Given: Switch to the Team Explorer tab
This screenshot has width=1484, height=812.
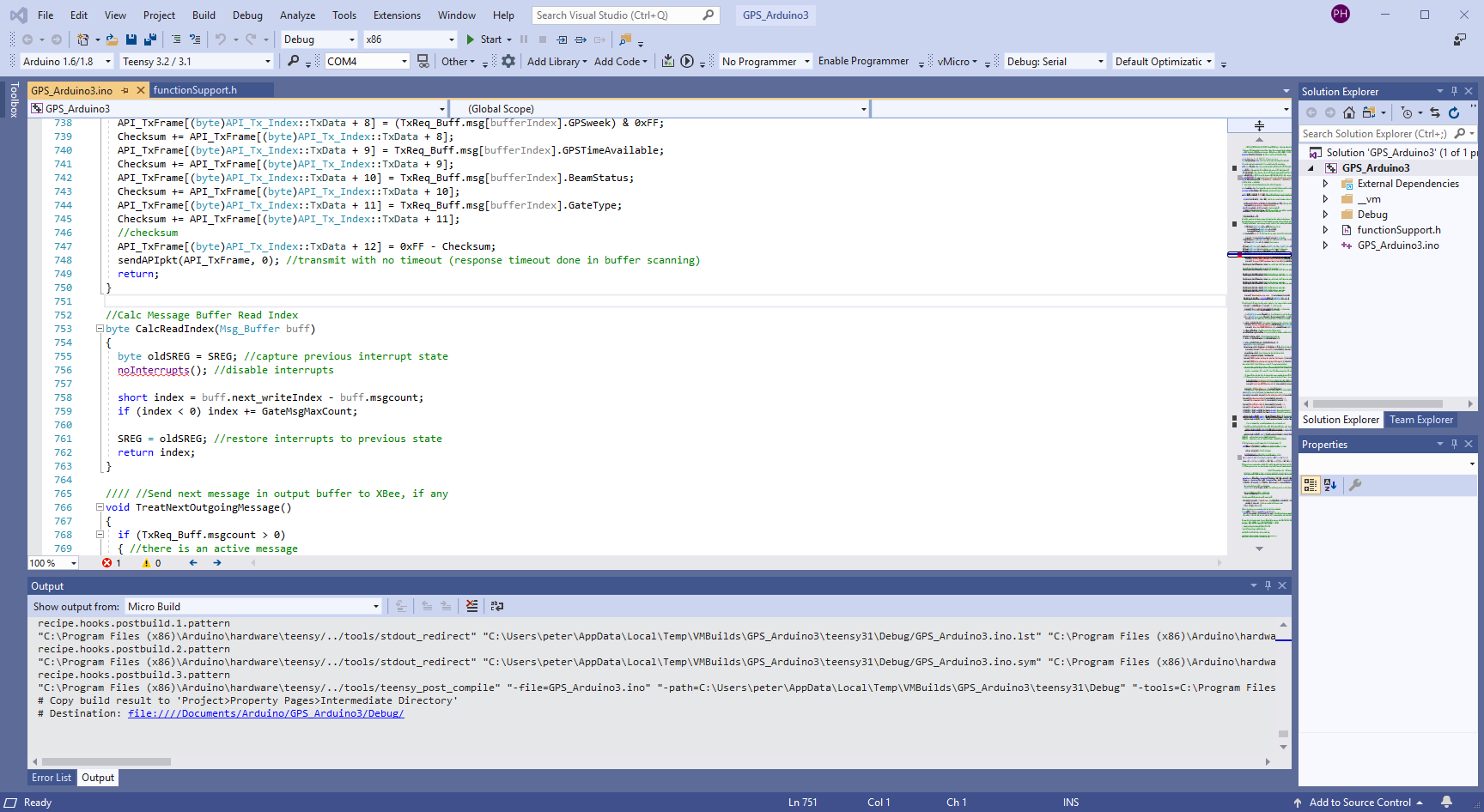Looking at the screenshot, I should [x=1421, y=420].
